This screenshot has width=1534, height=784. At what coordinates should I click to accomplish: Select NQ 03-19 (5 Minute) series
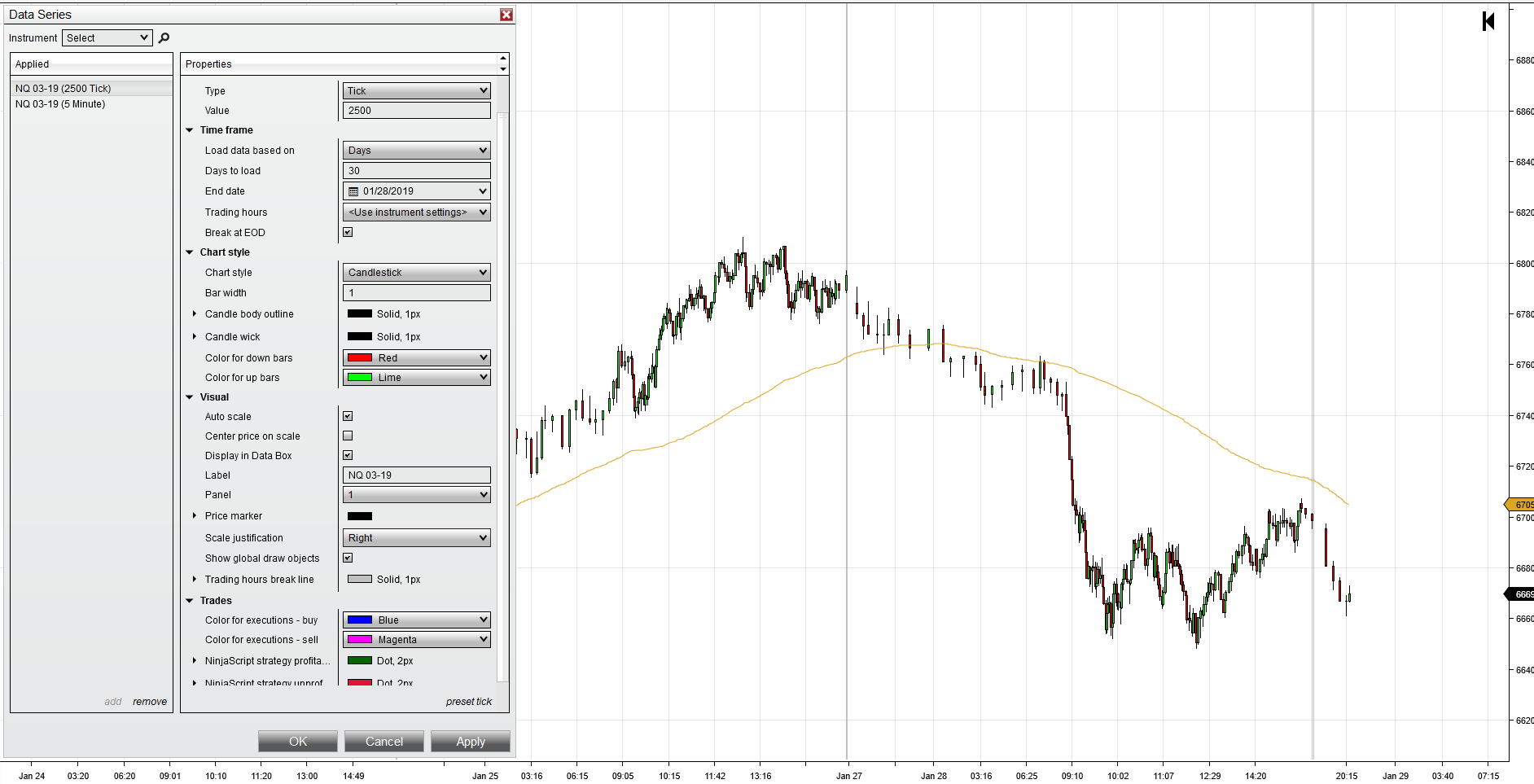[60, 104]
